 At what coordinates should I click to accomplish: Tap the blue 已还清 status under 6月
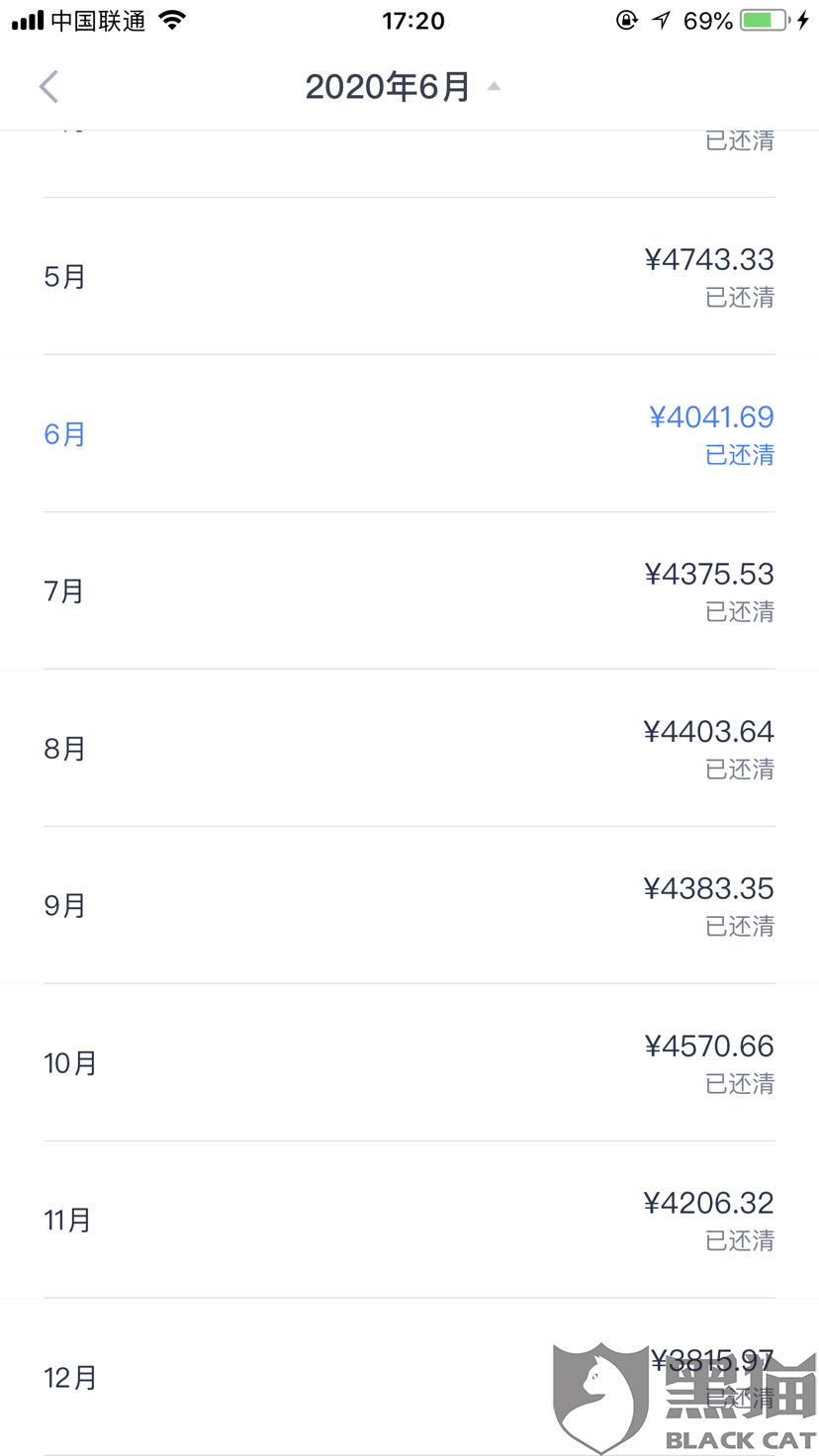click(x=739, y=455)
